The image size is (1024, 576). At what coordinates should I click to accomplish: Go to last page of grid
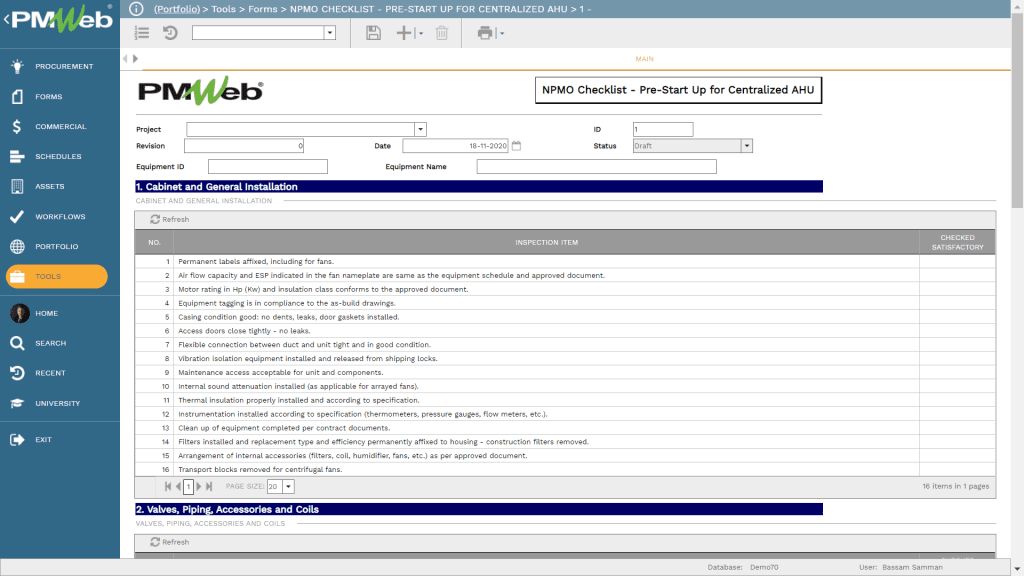[209, 487]
